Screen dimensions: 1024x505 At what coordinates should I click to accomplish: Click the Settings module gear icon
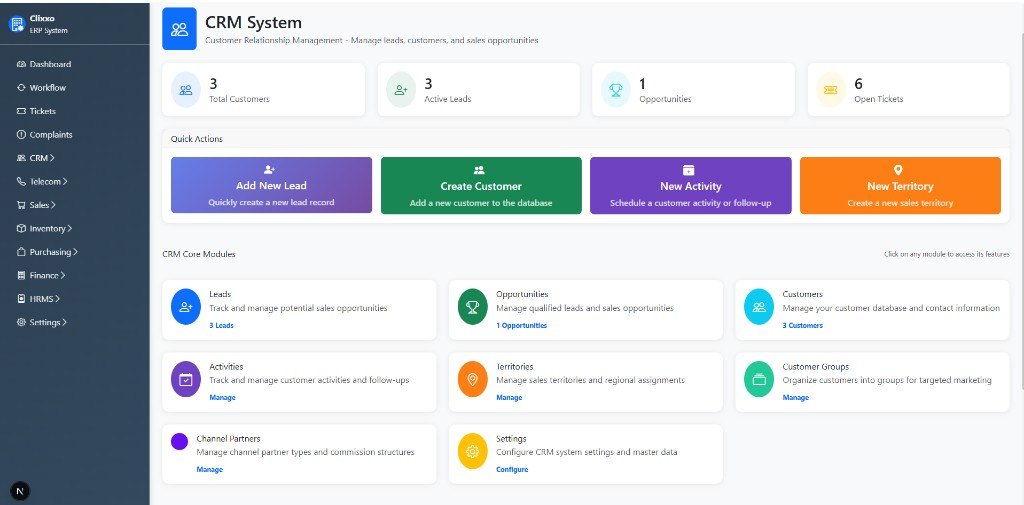click(473, 451)
